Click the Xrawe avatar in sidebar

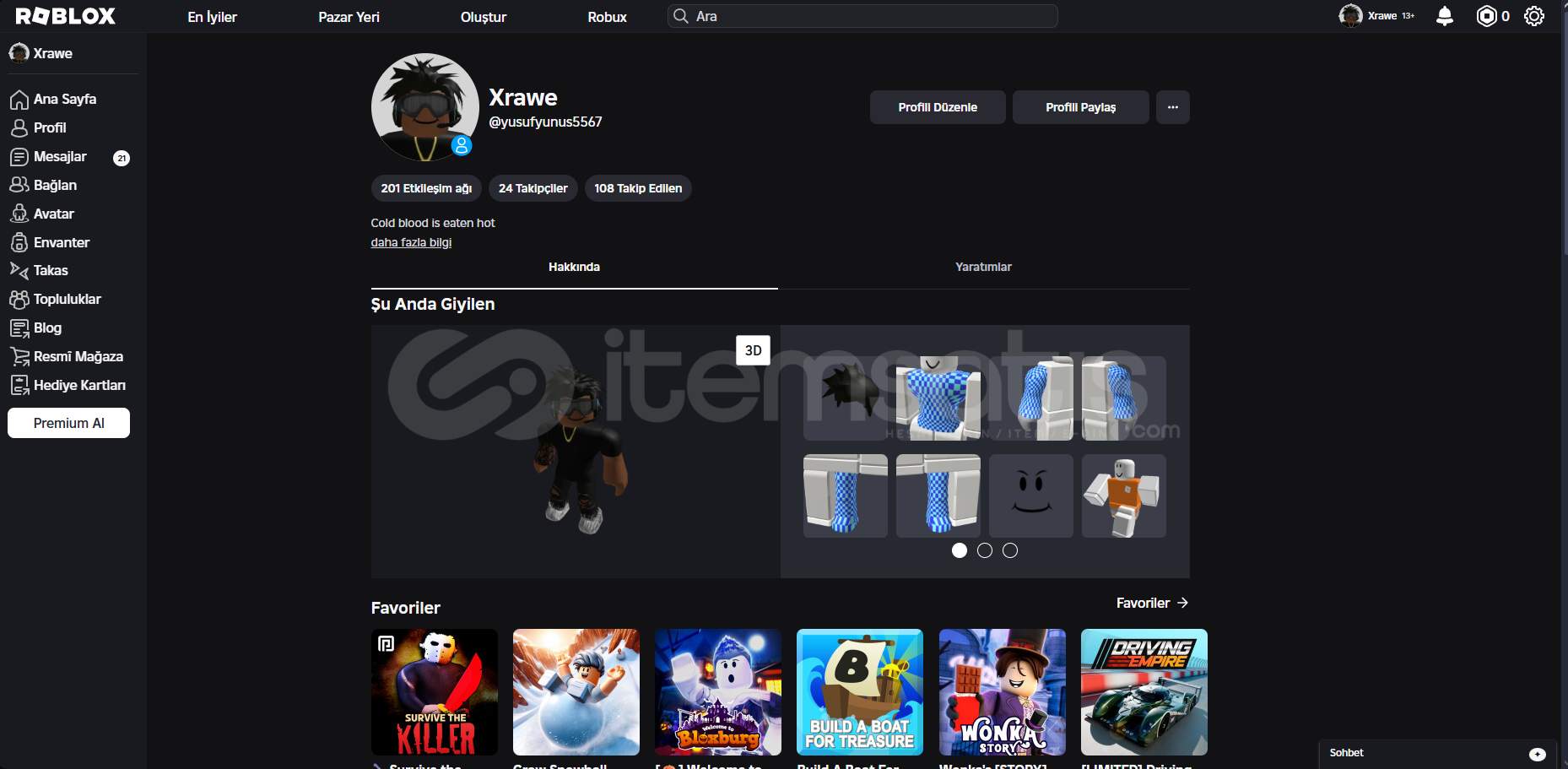(19, 53)
